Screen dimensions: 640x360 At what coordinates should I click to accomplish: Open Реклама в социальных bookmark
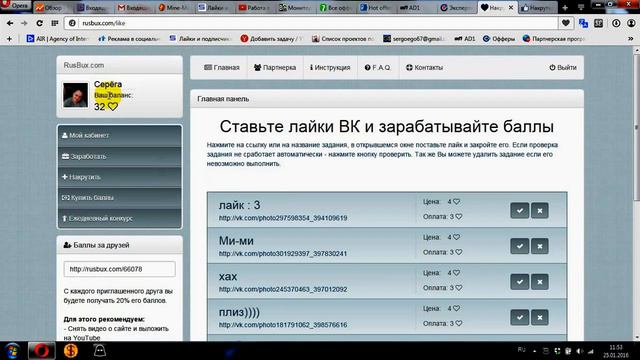[x=129, y=39]
